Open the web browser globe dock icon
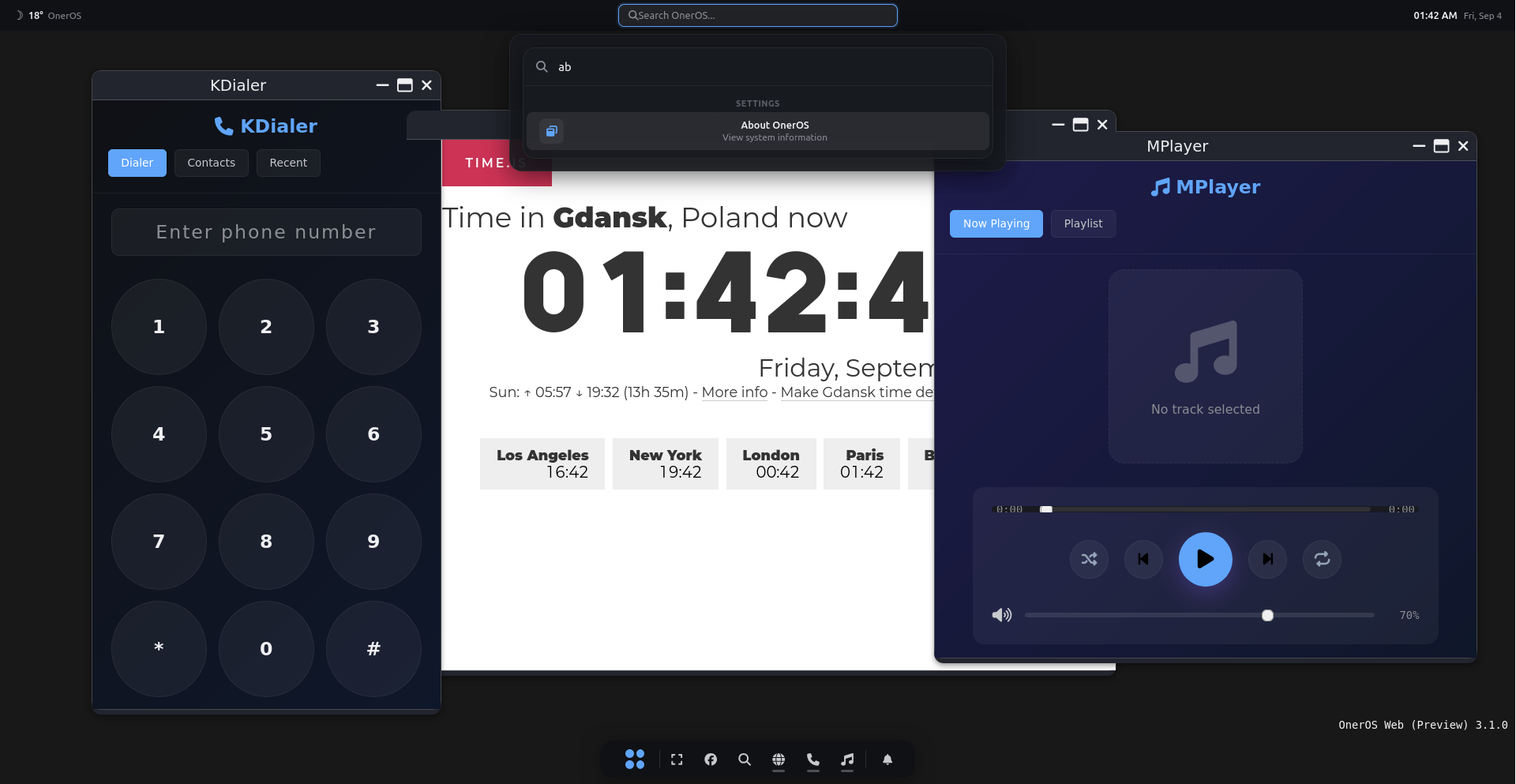Image resolution: width=1516 pixels, height=784 pixels. (779, 760)
